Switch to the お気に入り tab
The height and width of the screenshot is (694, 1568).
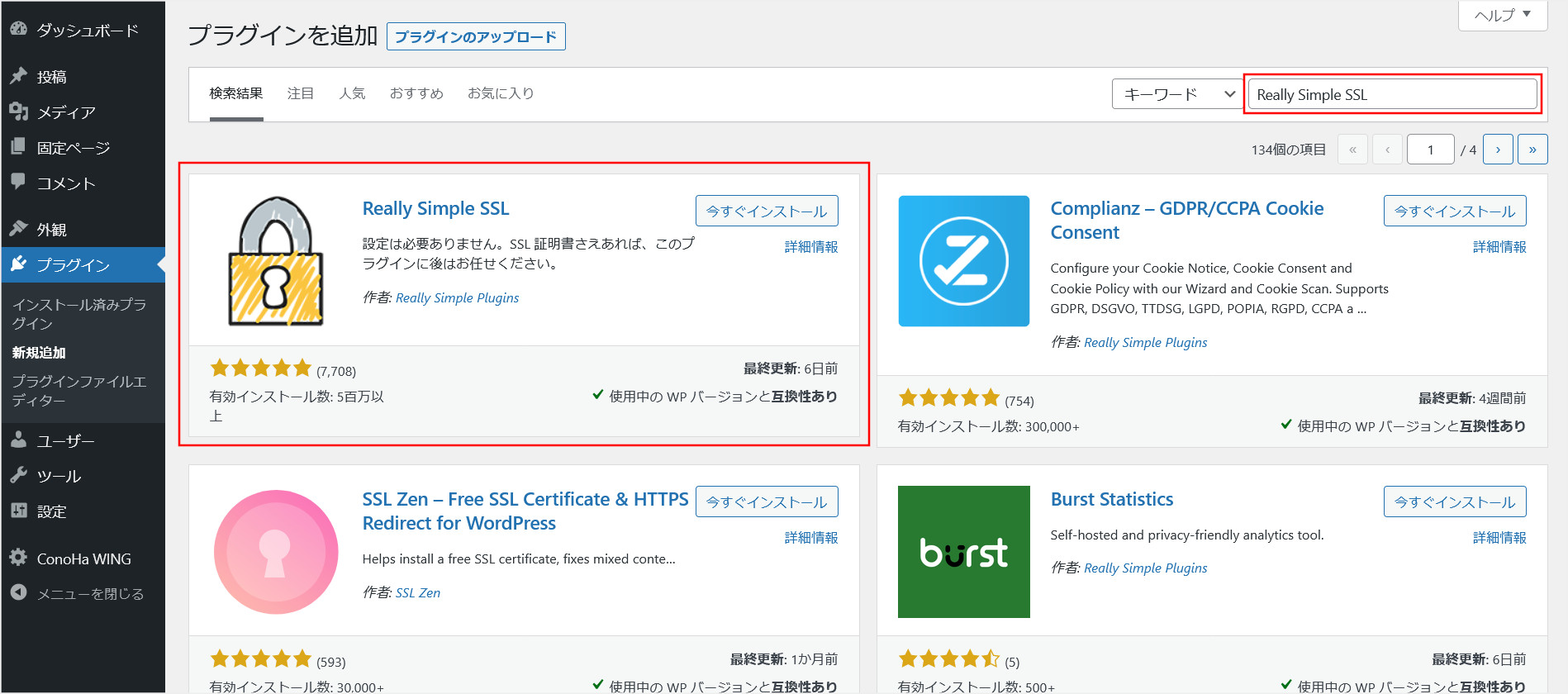(501, 93)
